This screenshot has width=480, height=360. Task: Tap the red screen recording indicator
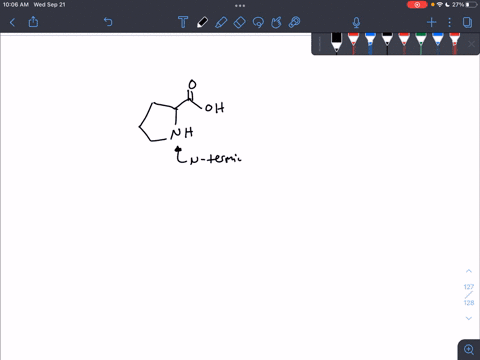pyautogui.click(x=417, y=5)
